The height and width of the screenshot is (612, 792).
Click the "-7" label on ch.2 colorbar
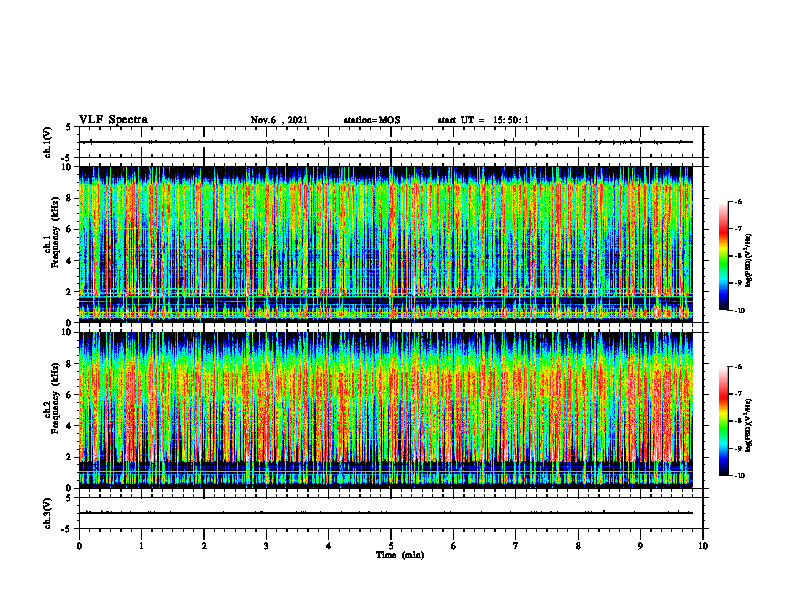pyautogui.click(x=738, y=394)
